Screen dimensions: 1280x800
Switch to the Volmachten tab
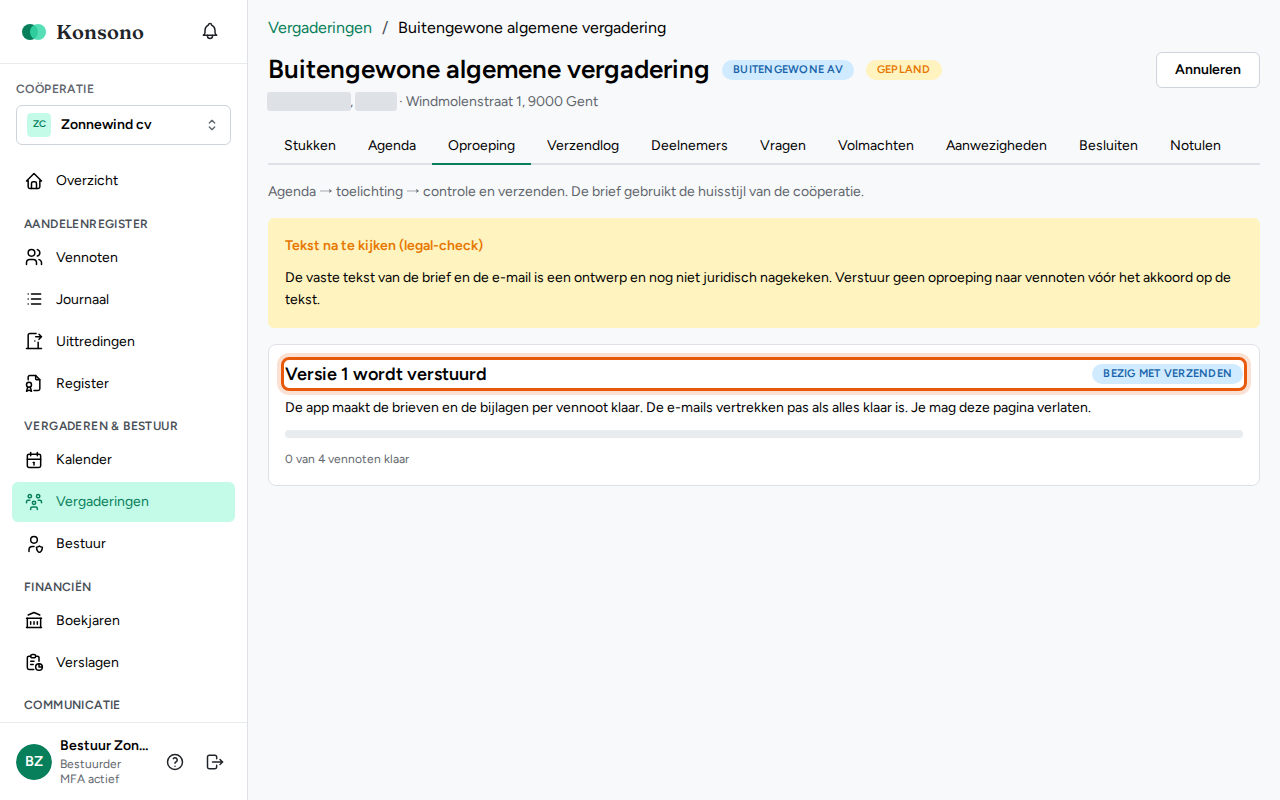pyautogui.click(x=876, y=145)
